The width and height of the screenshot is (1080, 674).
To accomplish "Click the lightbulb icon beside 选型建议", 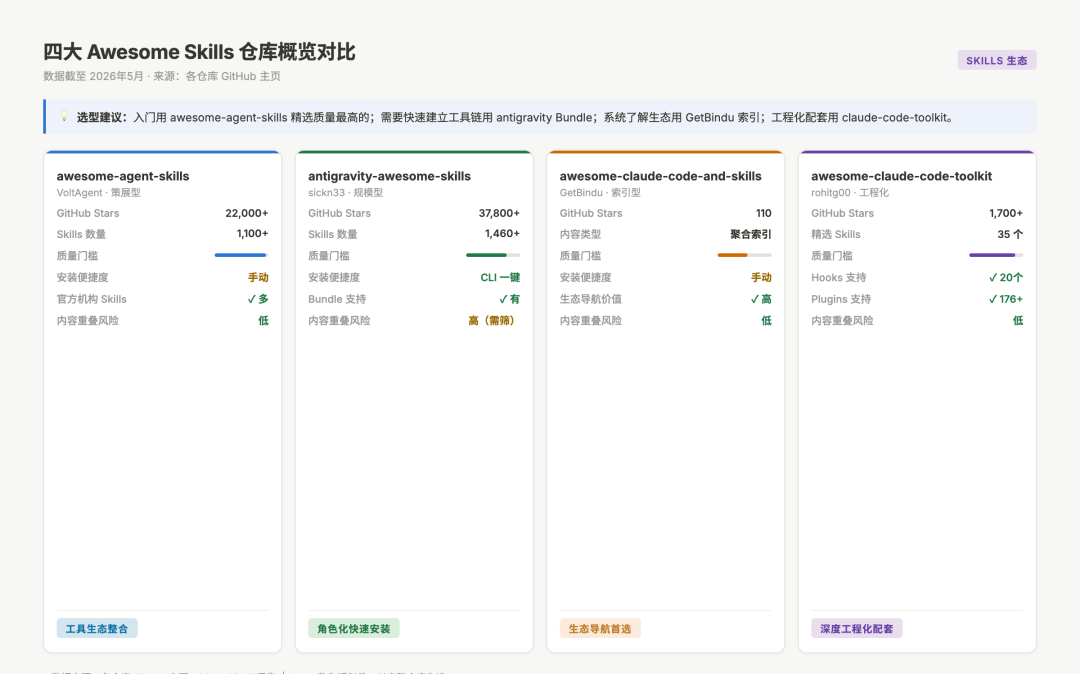I will 64,116.
